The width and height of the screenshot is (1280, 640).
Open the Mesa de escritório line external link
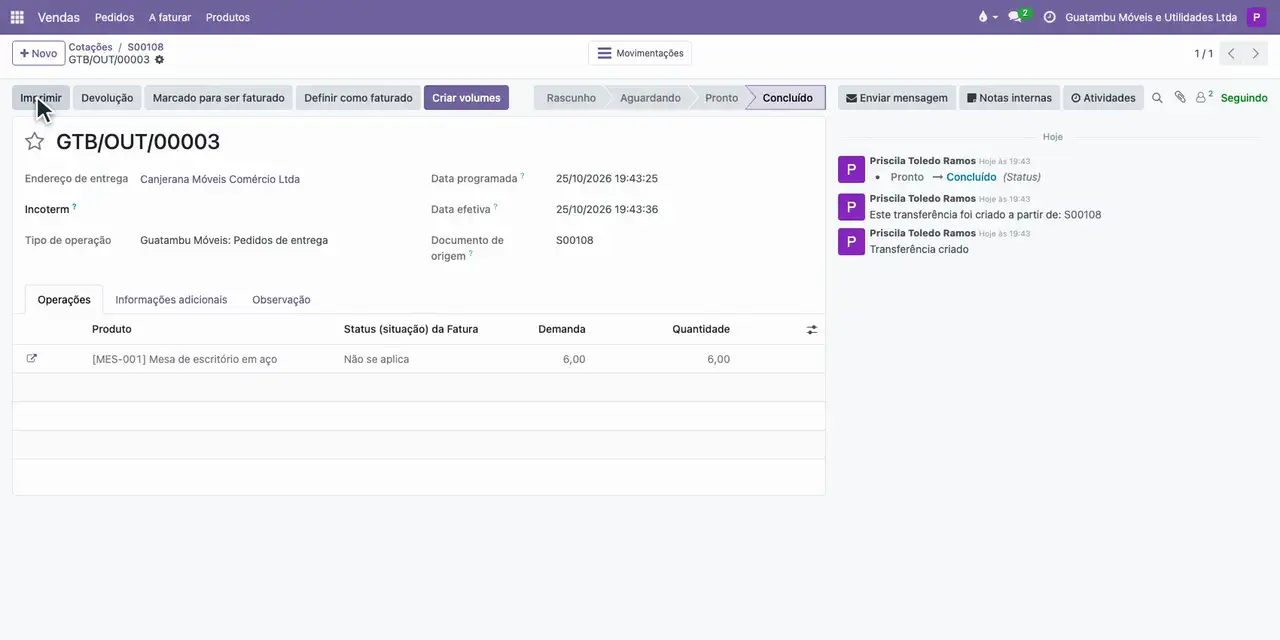pyautogui.click(x=32, y=358)
